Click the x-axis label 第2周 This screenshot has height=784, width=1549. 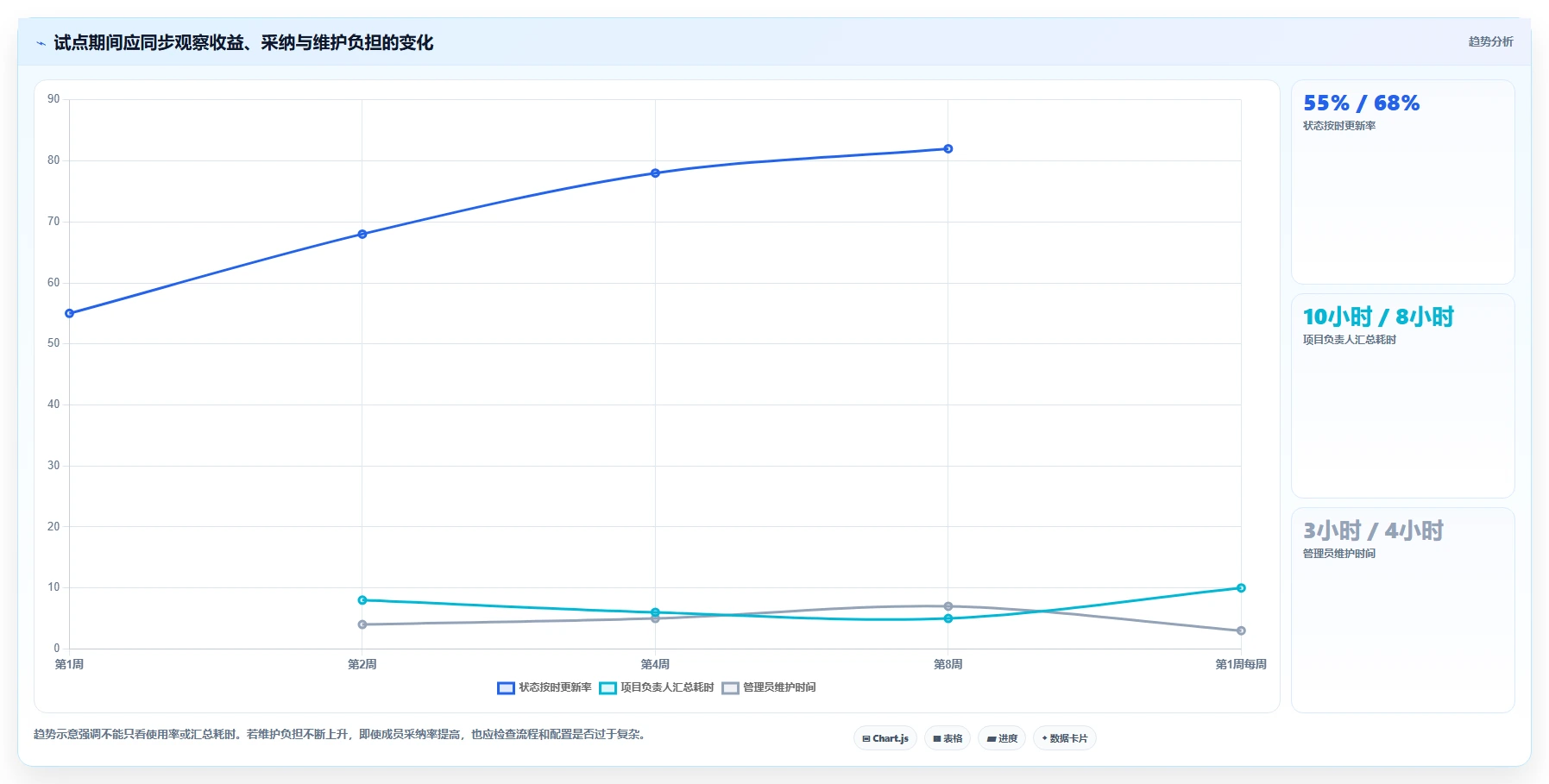(x=362, y=664)
